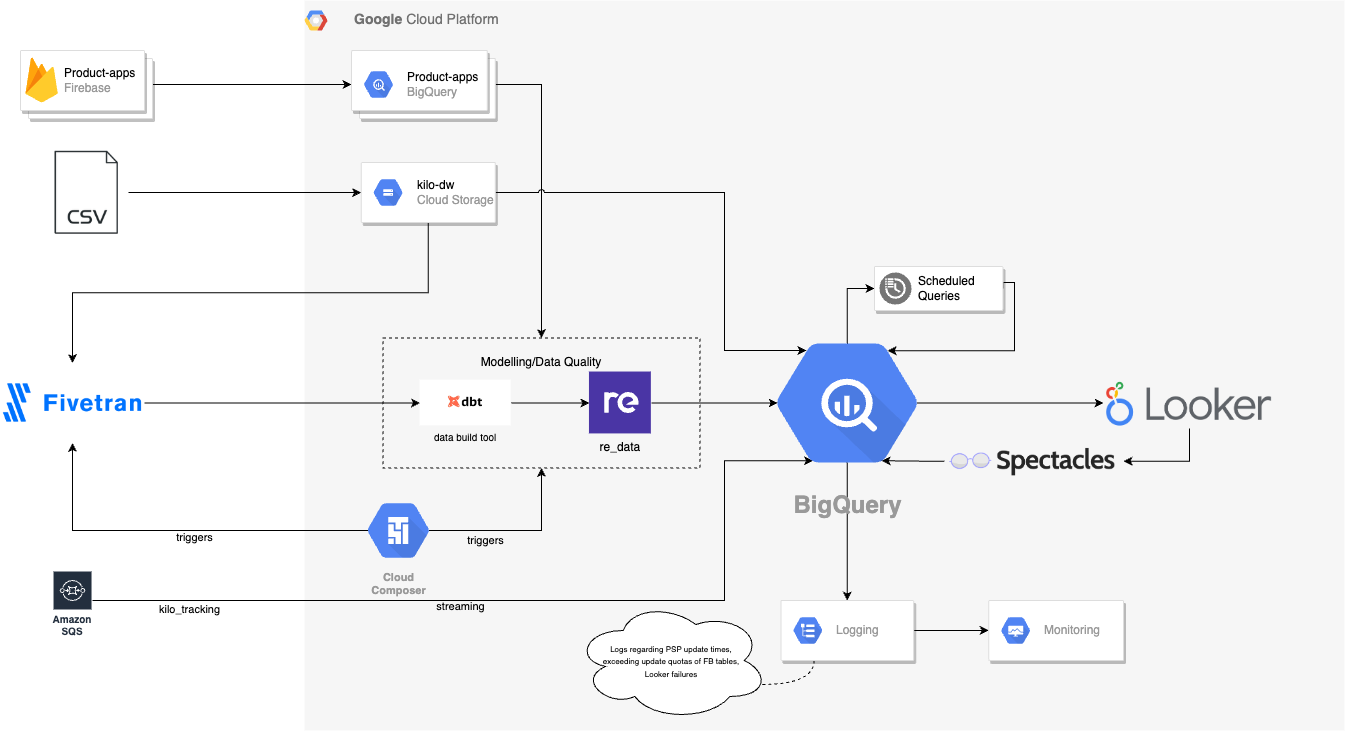Click the Product-apps BigQuery icon
The width and height of the screenshot is (1345, 732).
[x=380, y=85]
